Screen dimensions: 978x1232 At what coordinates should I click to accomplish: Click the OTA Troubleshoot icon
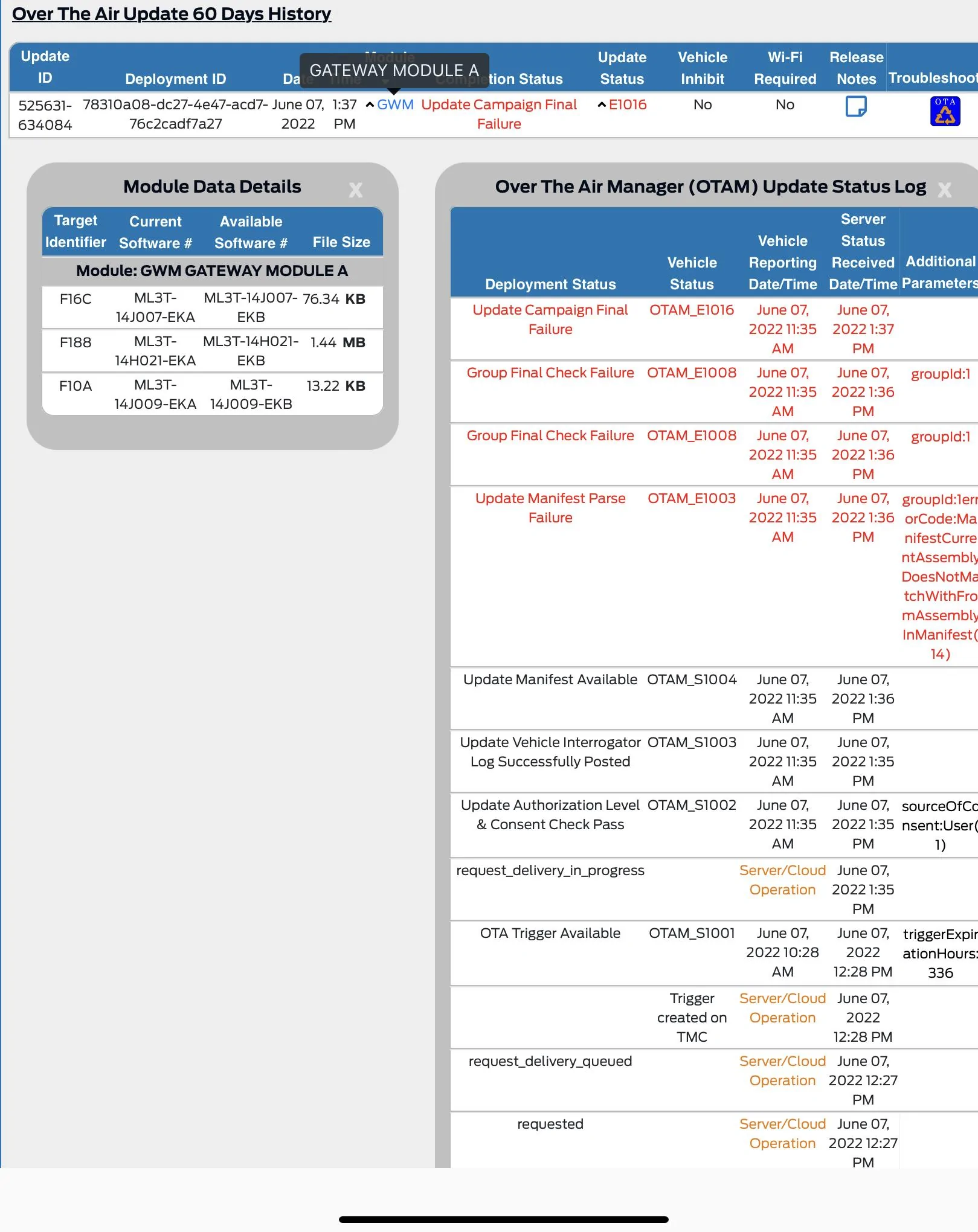[x=945, y=111]
